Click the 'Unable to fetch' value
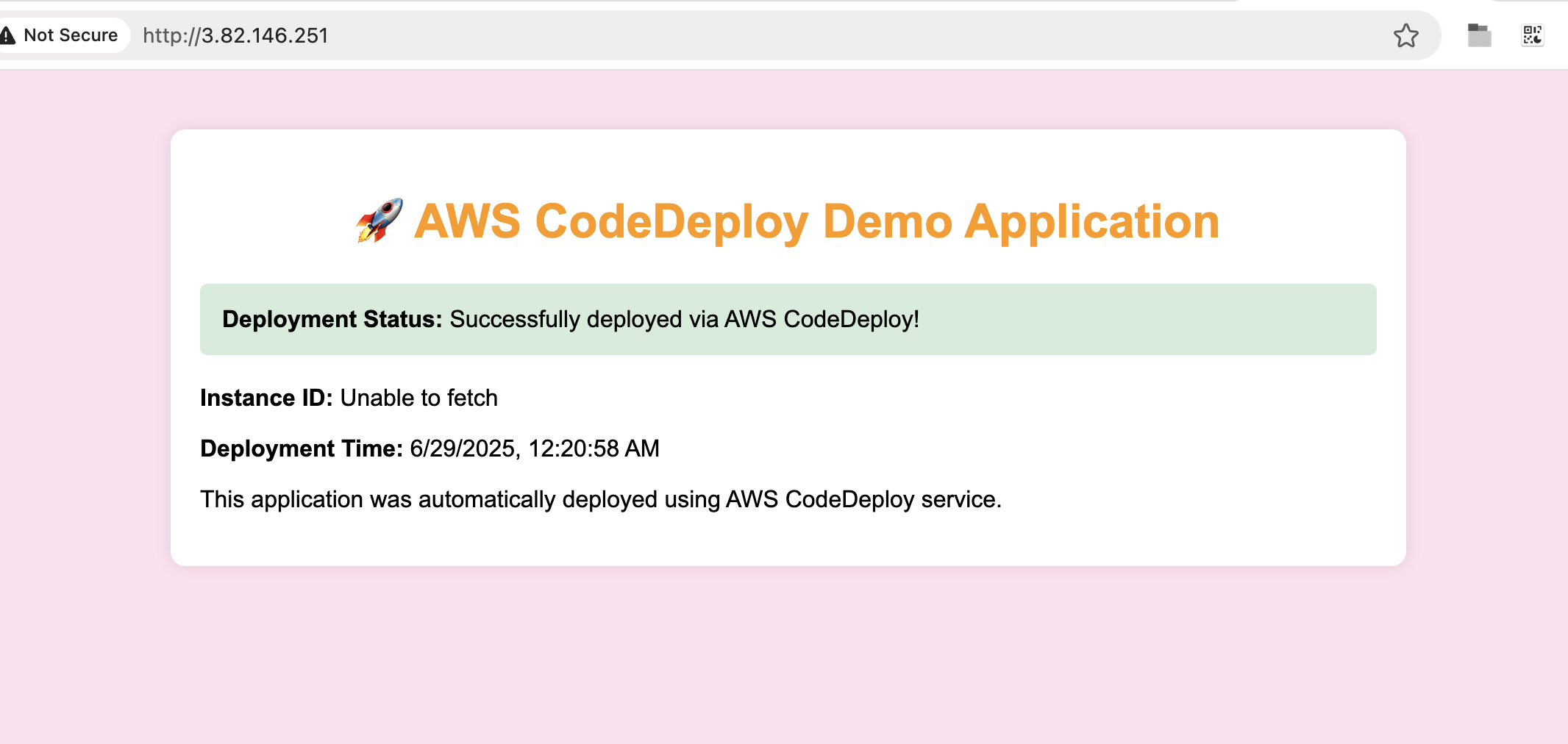This screenshot has width=1568, height=744. tap(419, 398)
